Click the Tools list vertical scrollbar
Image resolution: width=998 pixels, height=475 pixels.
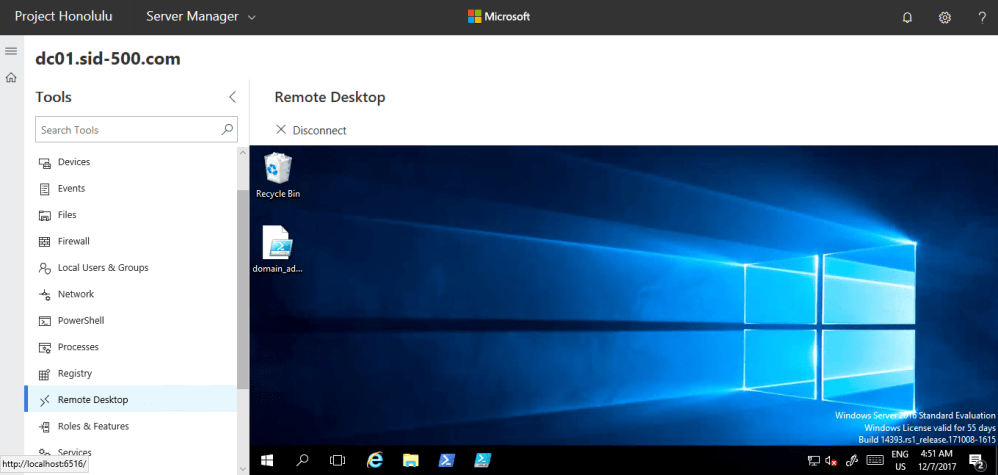click(x=242, y=290)
